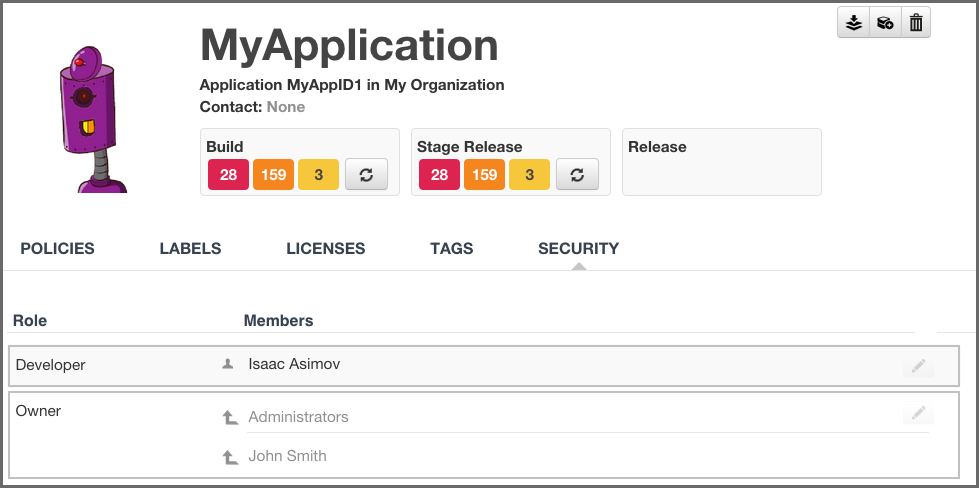Select the Administrators member entry
Image resolution: width=979 pixels, height=488 pixels.
click(298, 417)
